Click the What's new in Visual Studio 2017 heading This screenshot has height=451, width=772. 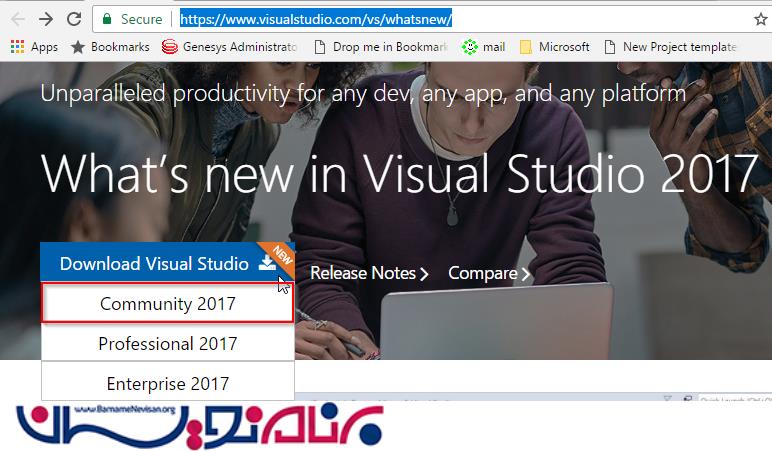(399, 173)
